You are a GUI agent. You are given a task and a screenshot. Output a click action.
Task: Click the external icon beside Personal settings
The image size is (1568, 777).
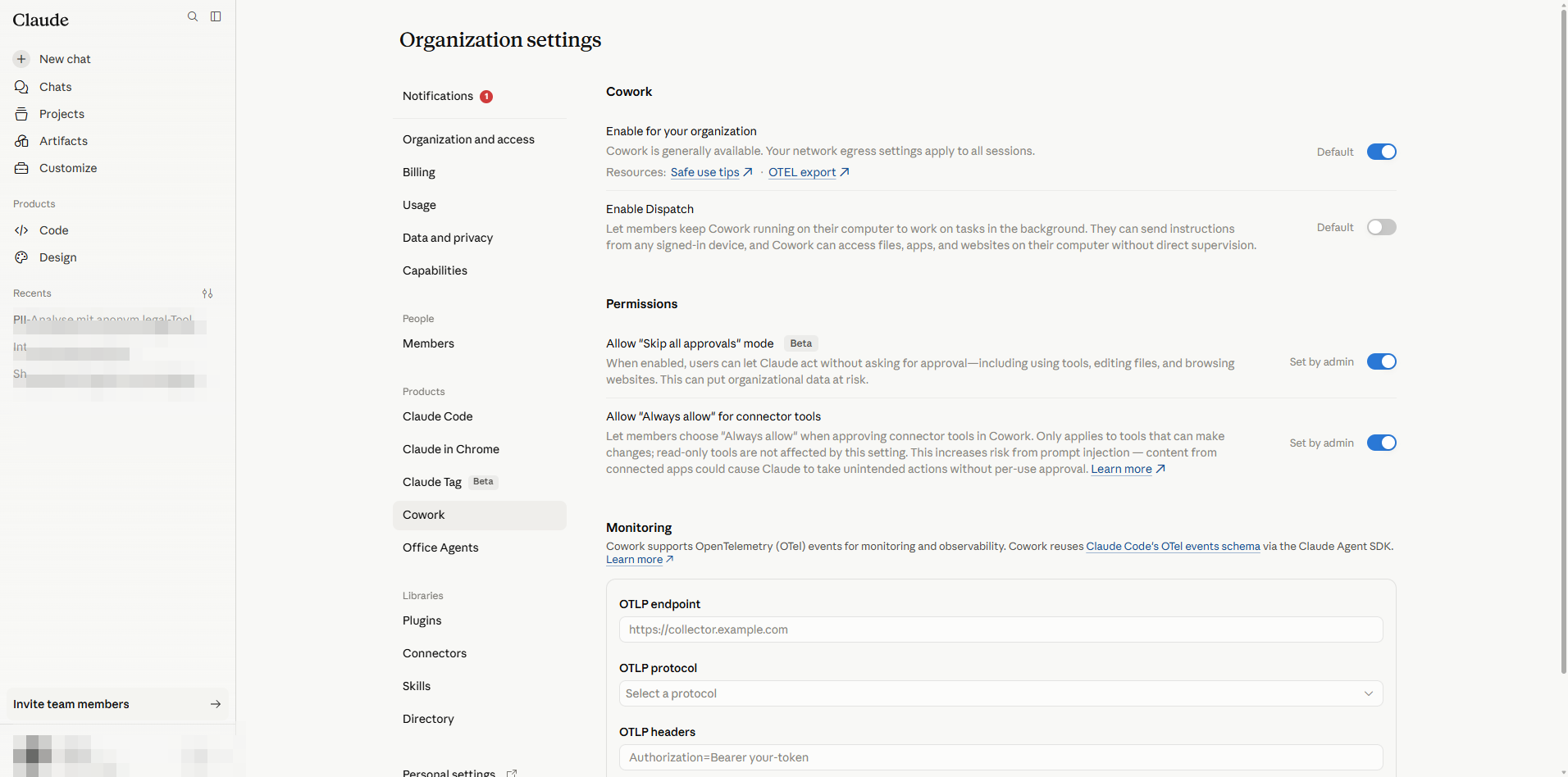click(512, 772)
